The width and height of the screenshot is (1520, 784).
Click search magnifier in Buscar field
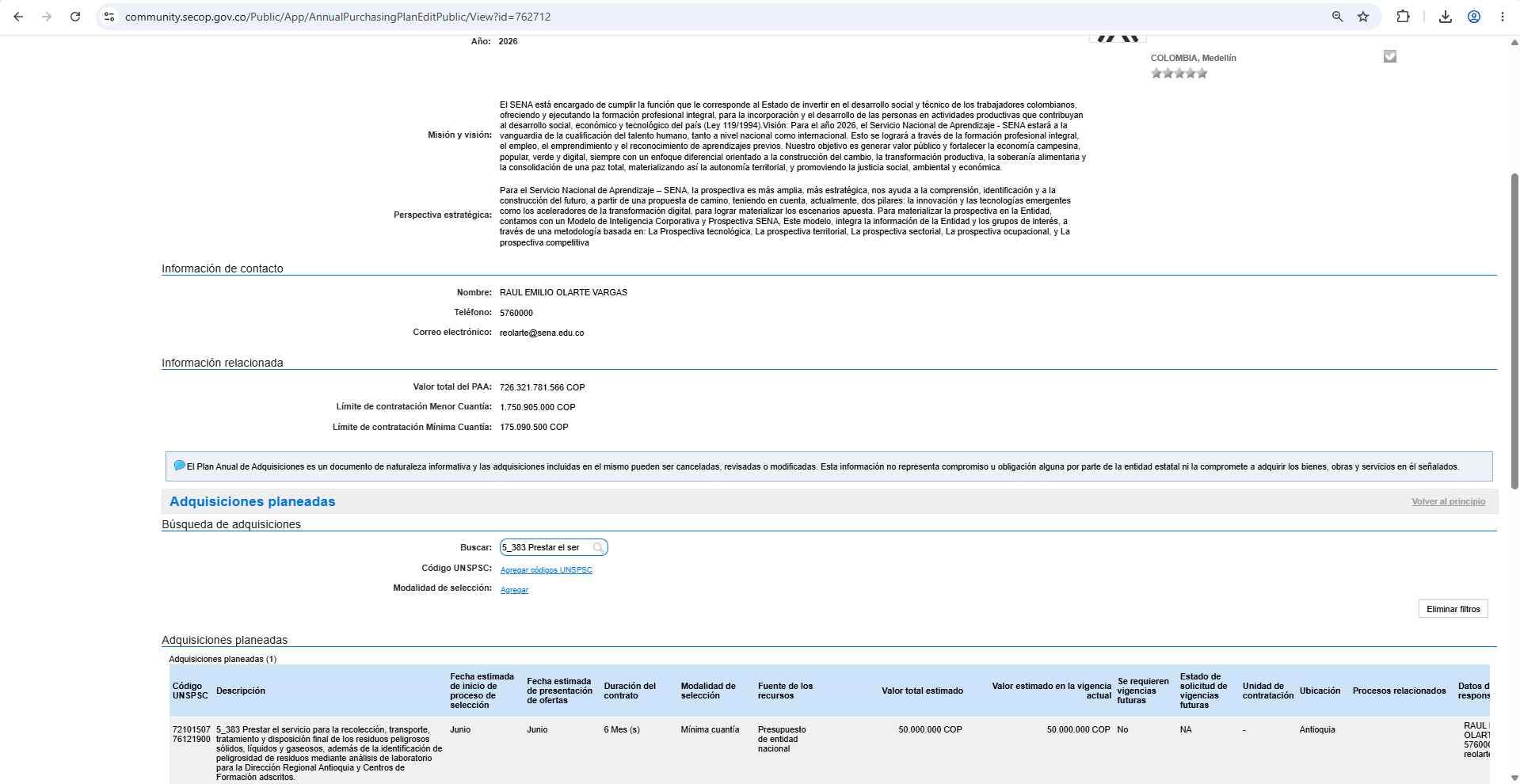pos(599,547)
